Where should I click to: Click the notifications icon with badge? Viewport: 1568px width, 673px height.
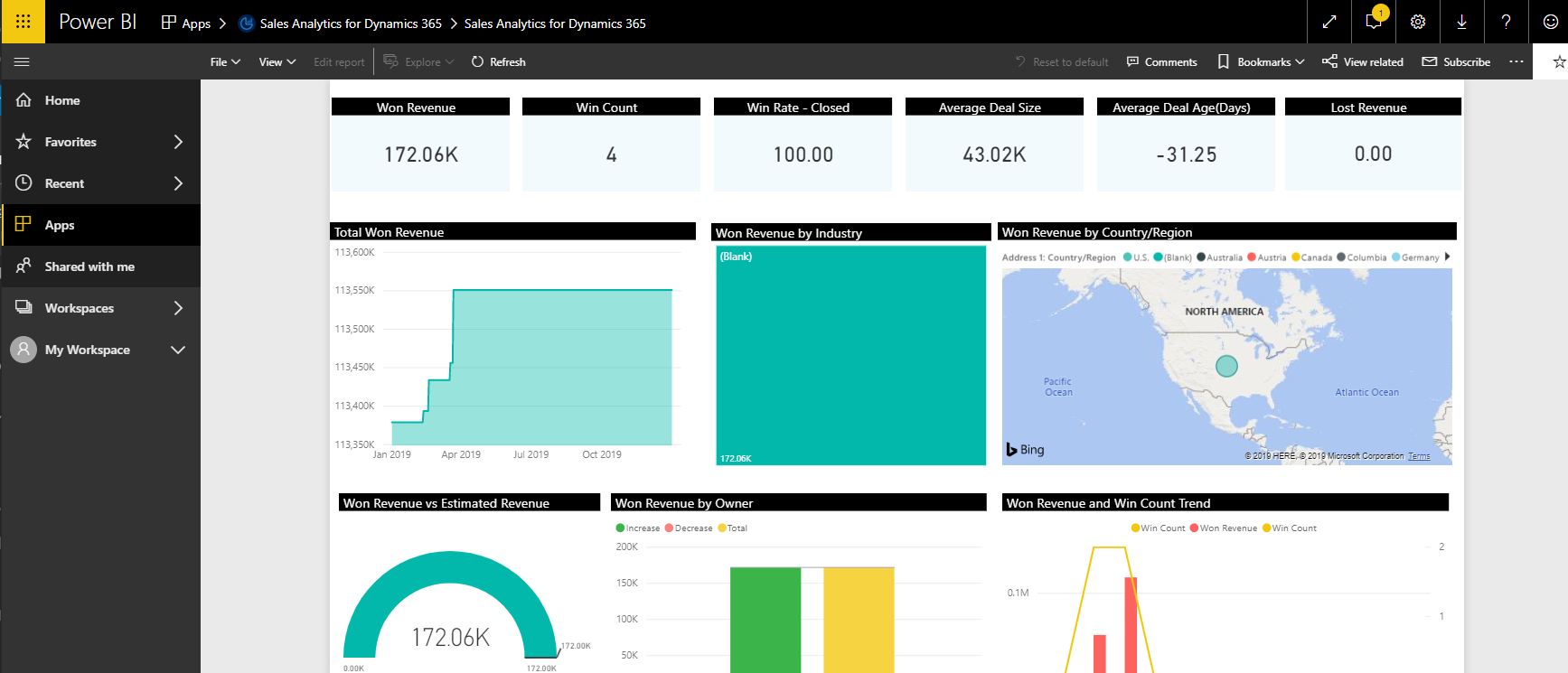coord(1374,21)
